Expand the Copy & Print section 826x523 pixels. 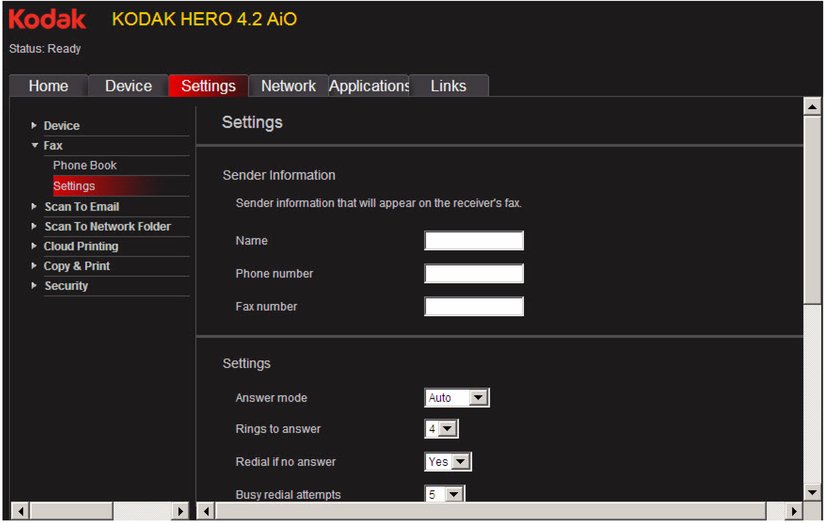[76, 267]
